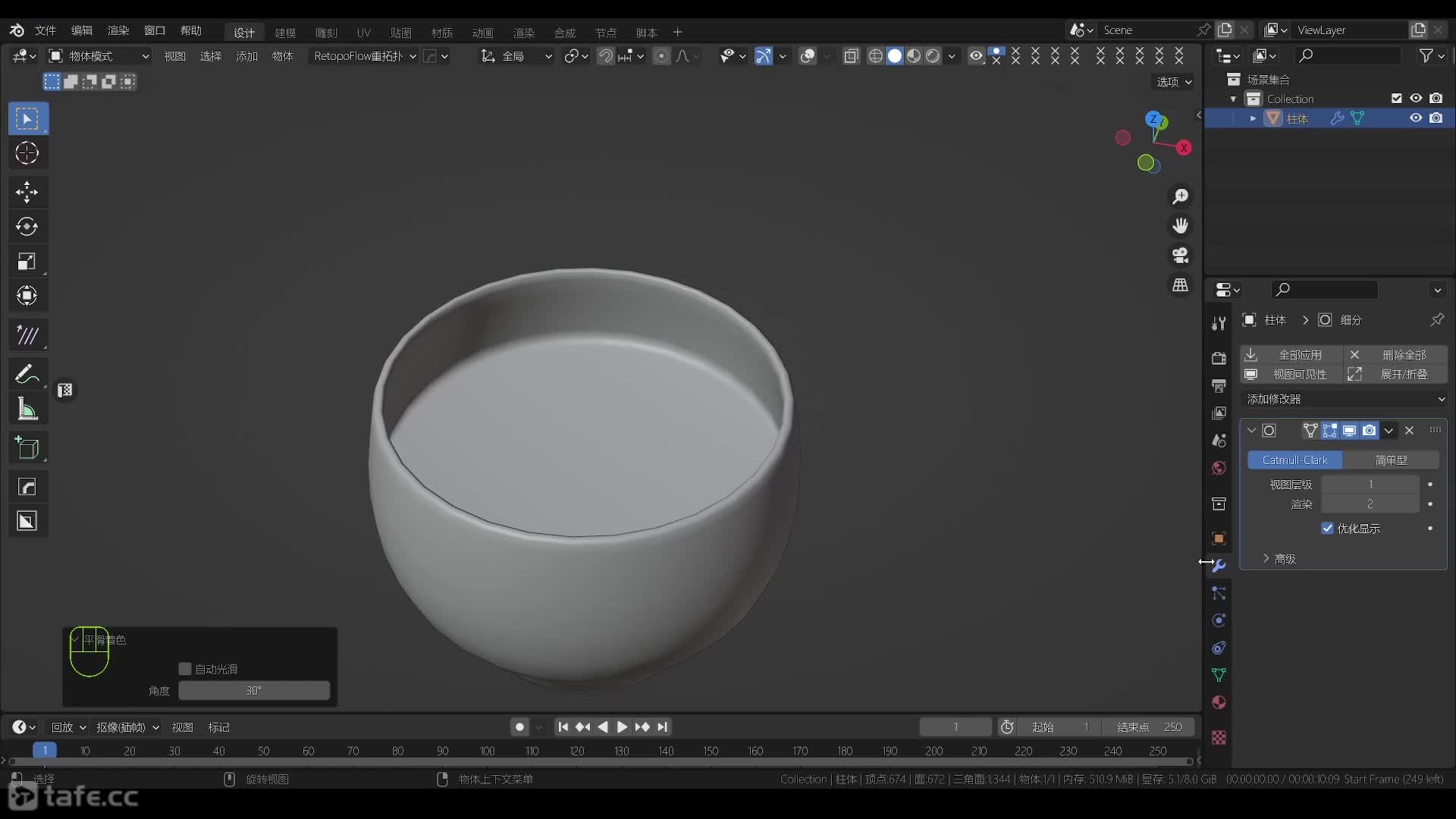Toggle modifier edit mode display
The height and width of the screenshot is (819, 1456).
coord(1329,431)
